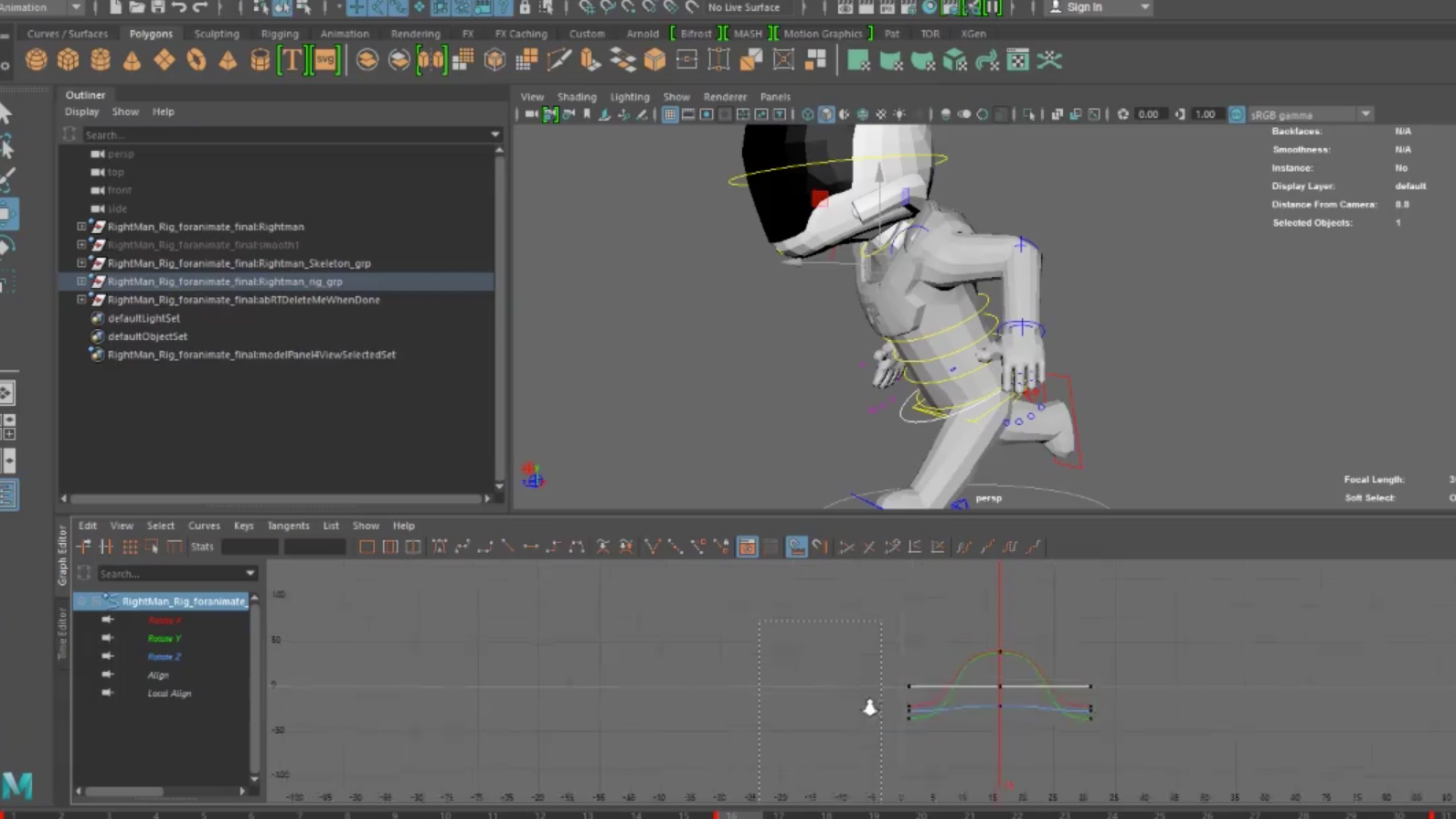Select the polygon torus shelf icon

click(196, 60)
